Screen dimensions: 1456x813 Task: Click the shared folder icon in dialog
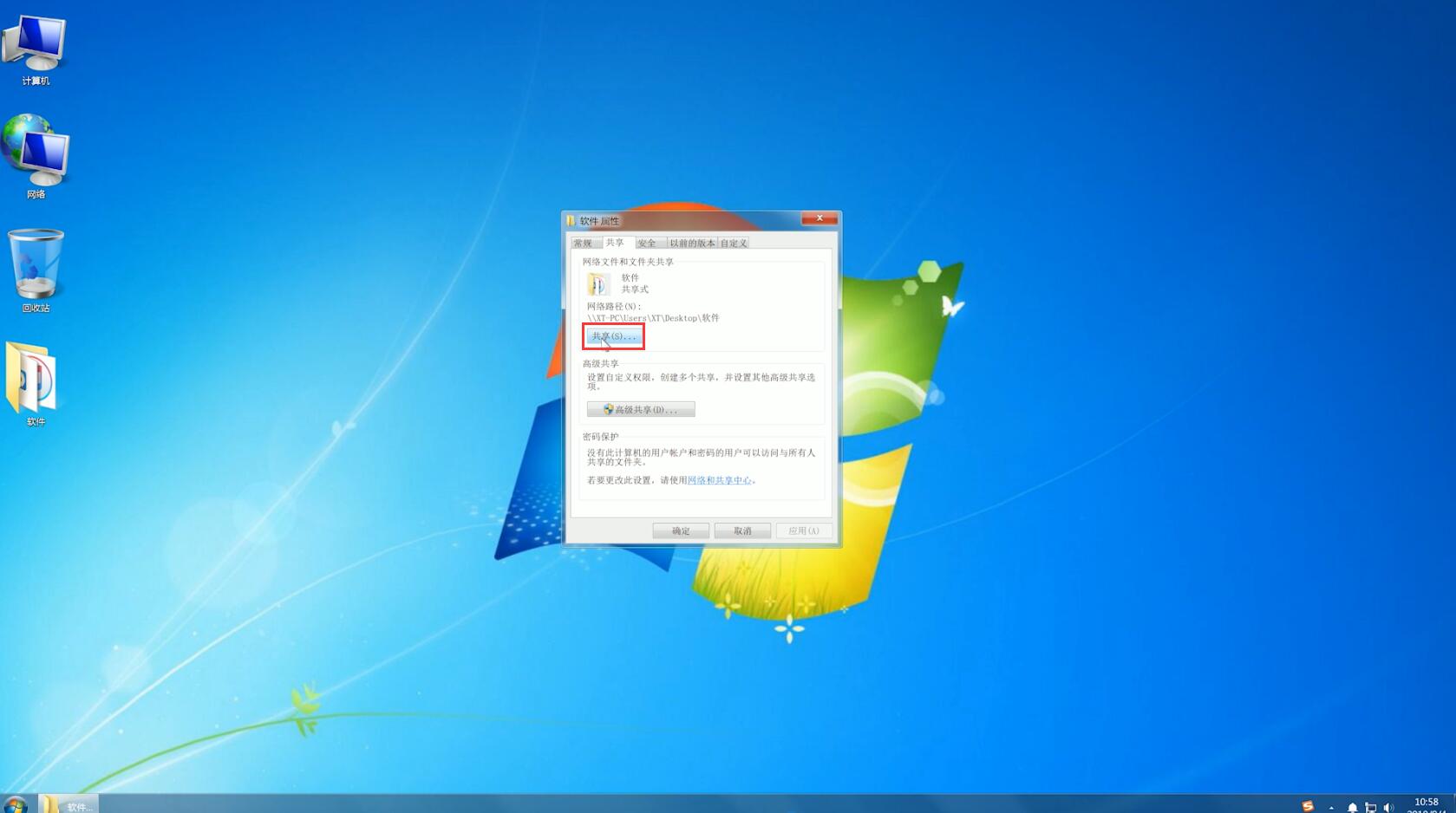(x=598, y=283)
